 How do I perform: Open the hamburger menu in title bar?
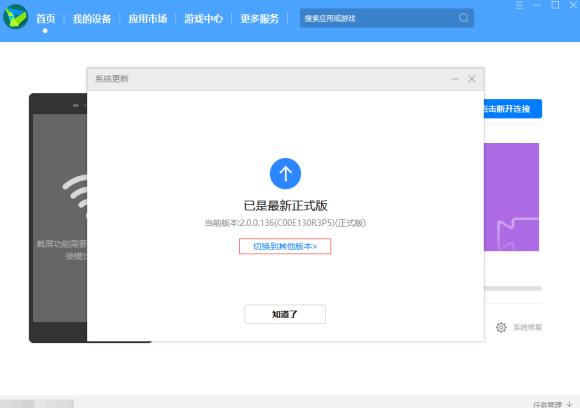519,5
